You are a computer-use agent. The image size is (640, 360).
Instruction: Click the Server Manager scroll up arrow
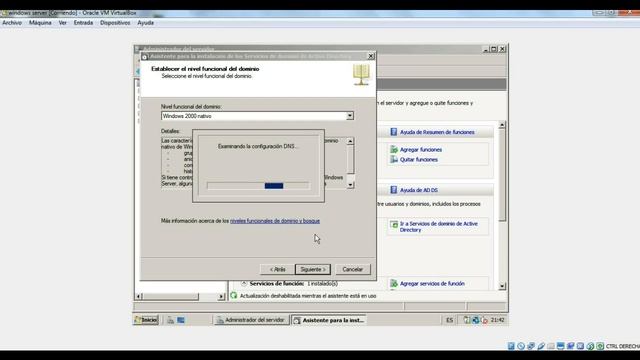(502, 124)
